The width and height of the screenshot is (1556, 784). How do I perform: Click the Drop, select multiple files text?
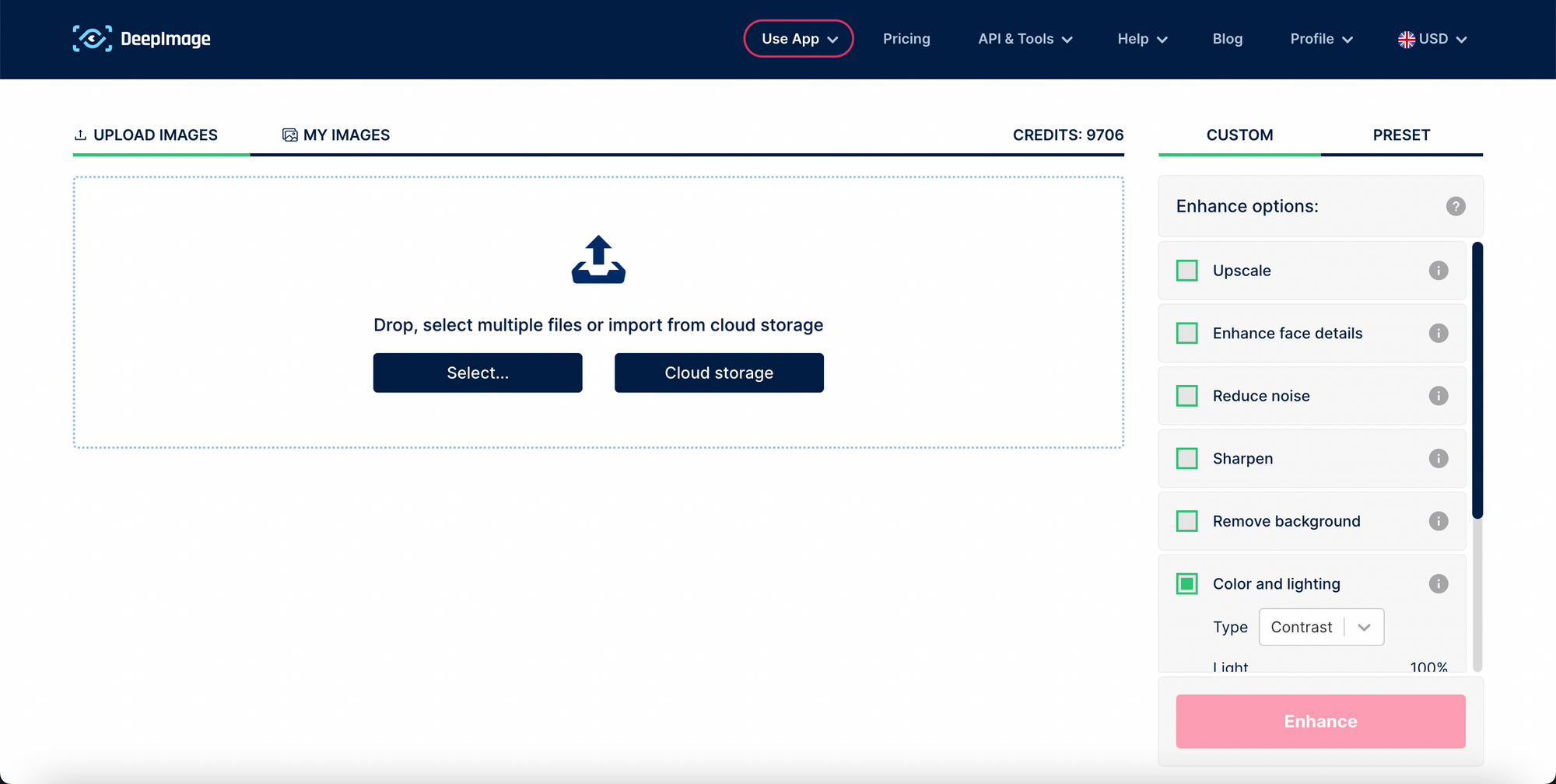[x=598, y=325]
